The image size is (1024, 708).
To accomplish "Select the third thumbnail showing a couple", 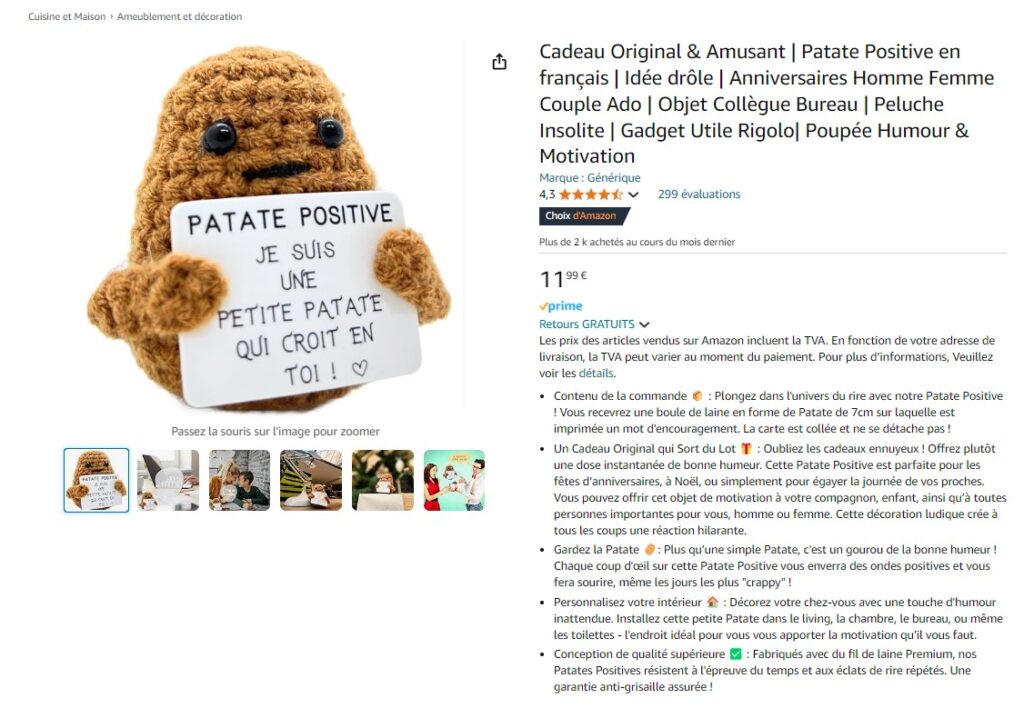I will 240,480.
